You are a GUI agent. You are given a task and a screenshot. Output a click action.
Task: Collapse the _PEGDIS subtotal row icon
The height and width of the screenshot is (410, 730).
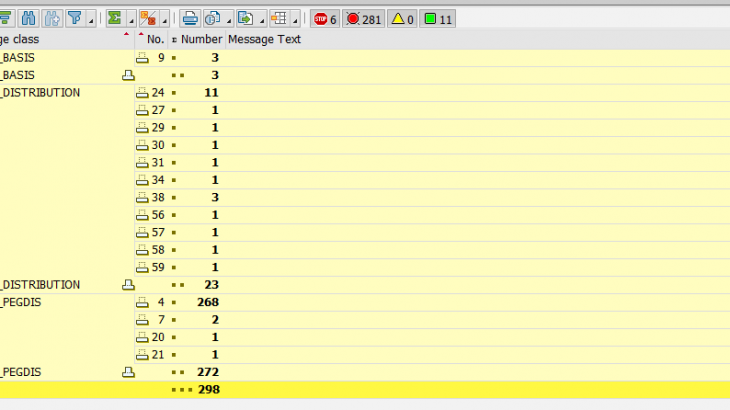point(128,372)
